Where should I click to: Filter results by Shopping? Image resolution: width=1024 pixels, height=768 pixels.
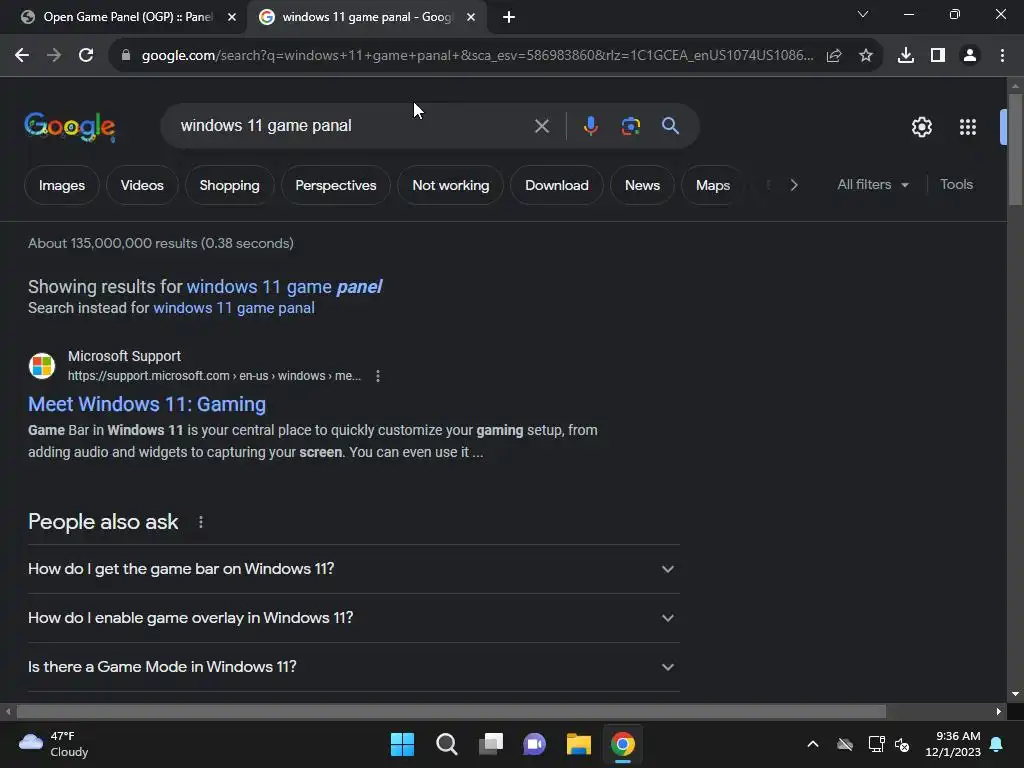(x=229, y=185)
